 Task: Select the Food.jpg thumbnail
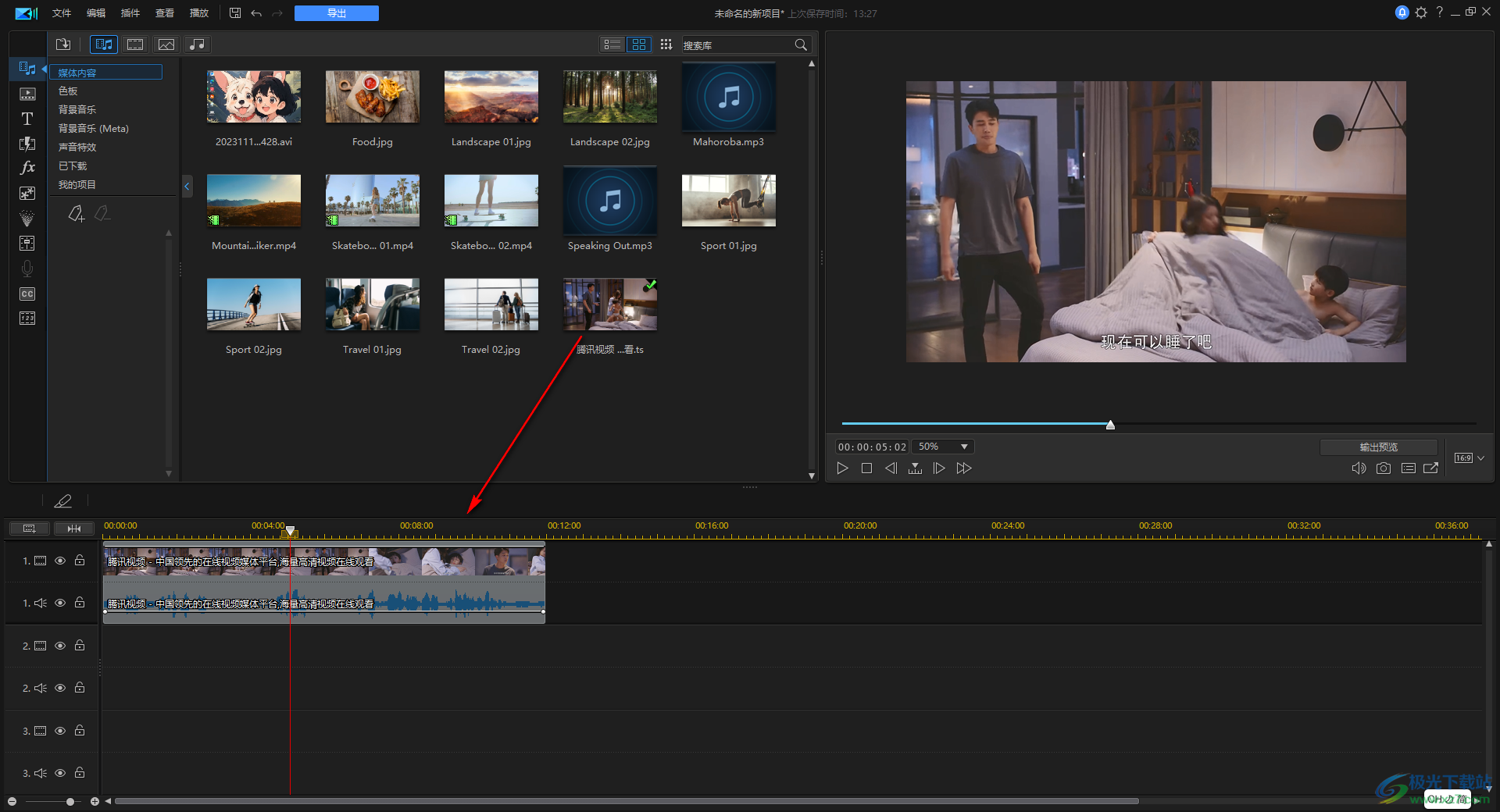373,97
